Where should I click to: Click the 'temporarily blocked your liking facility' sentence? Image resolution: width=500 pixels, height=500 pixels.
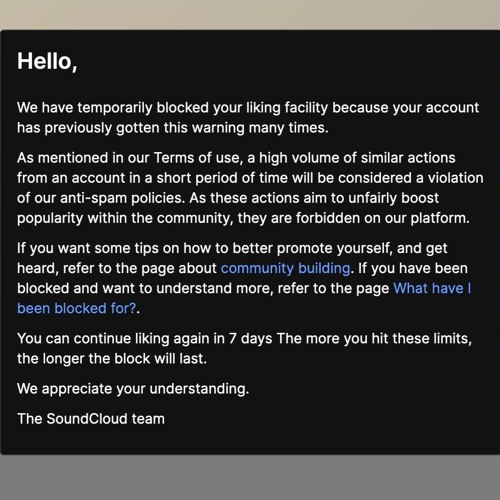(248, 108)
